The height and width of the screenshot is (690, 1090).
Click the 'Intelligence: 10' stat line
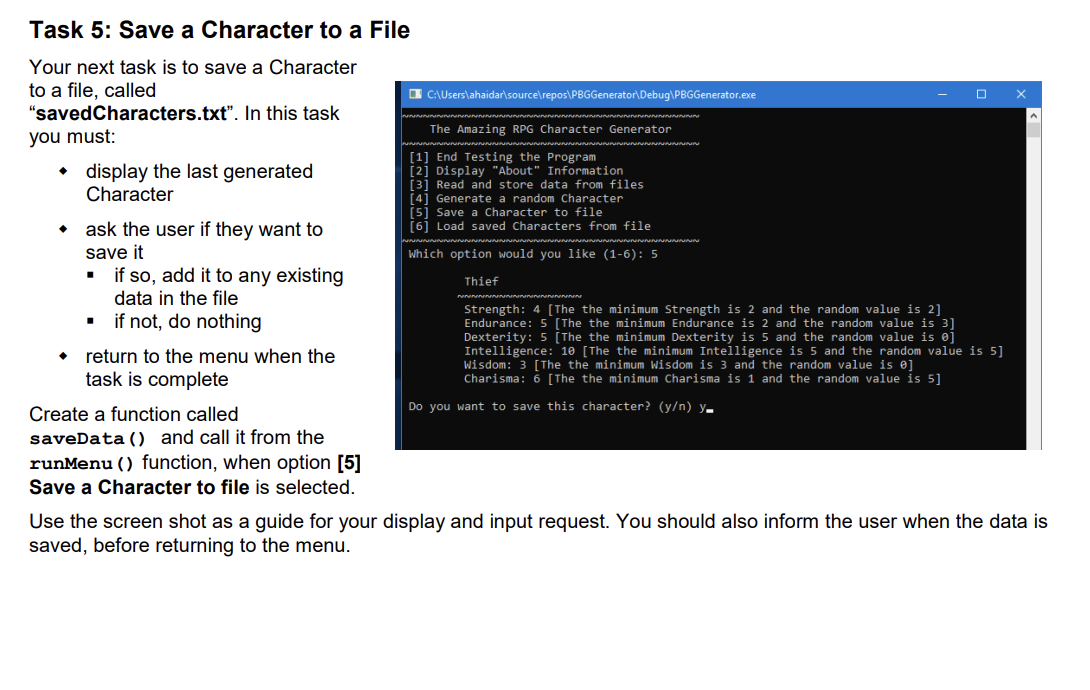click(x=733, y=351)
